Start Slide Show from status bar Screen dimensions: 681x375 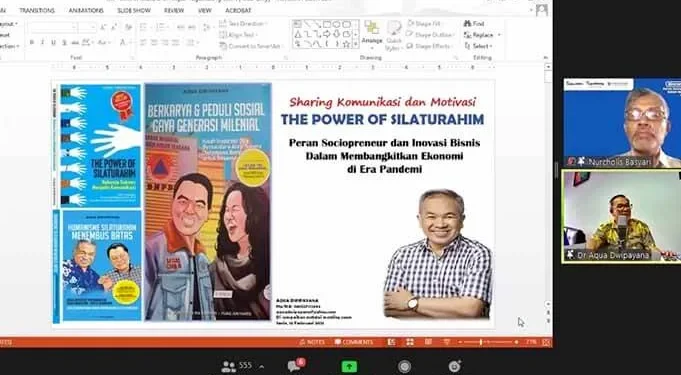point(446,342)
